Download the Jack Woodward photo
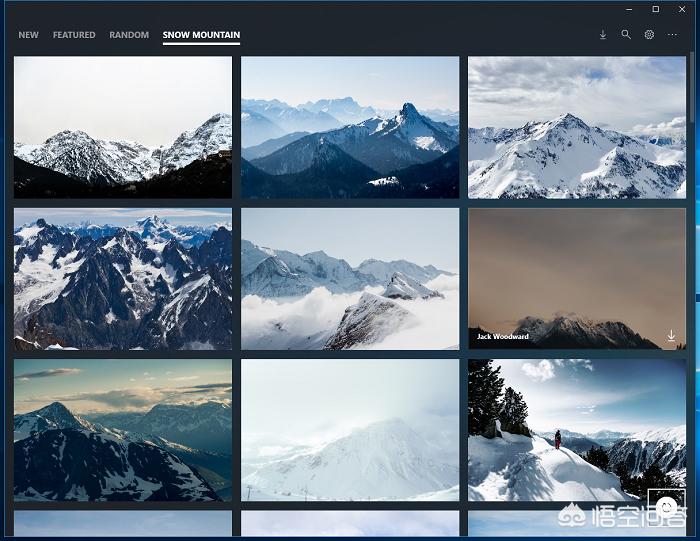This screenshot has height=541, width=700. pos(671,337)
